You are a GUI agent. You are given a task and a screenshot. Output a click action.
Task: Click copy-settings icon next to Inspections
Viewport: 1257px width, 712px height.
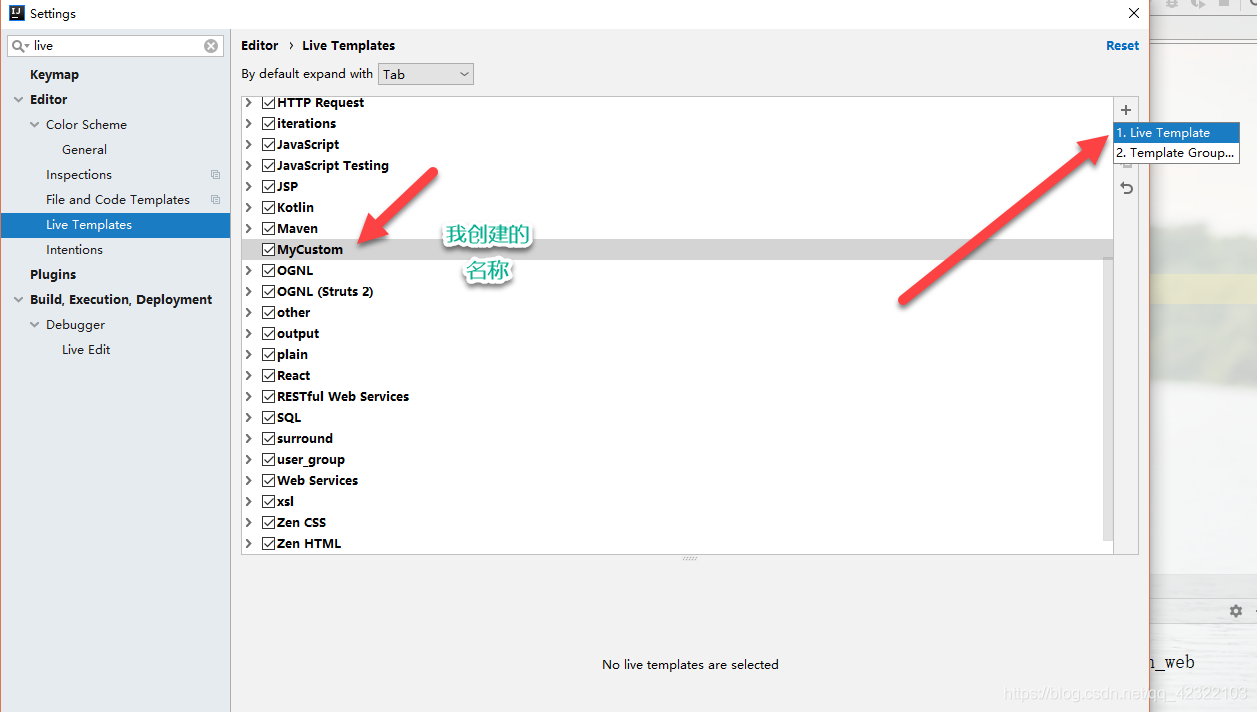click(x=215, y=174)
